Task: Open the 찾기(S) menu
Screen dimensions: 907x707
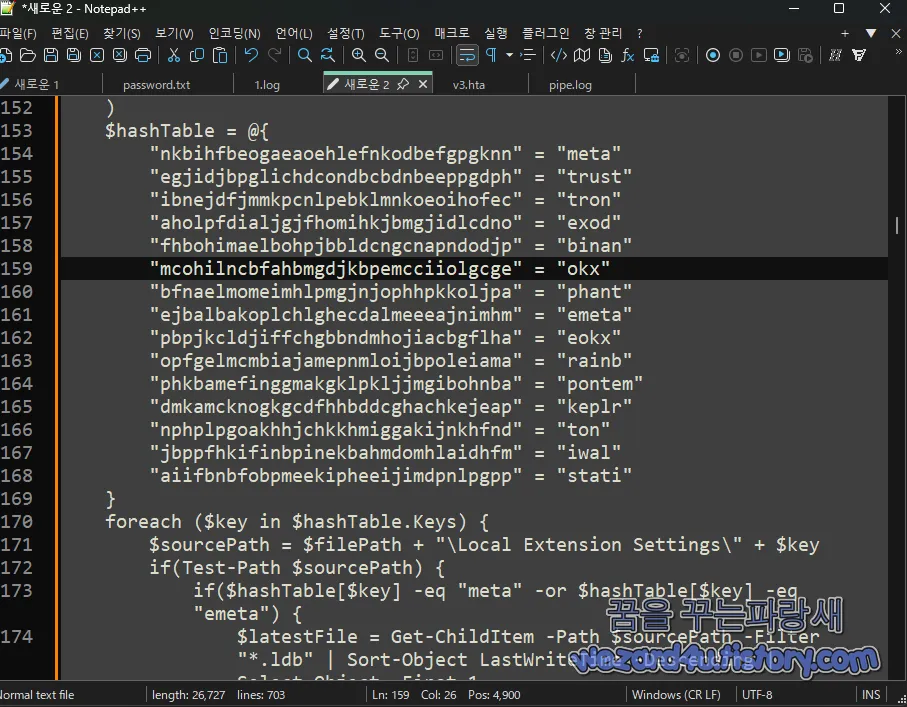Action: coord(121,34)
